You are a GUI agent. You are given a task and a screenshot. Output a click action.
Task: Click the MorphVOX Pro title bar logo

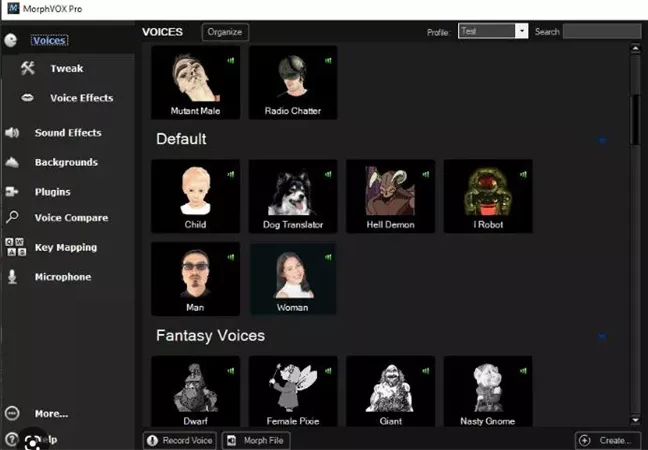[13, 8]
